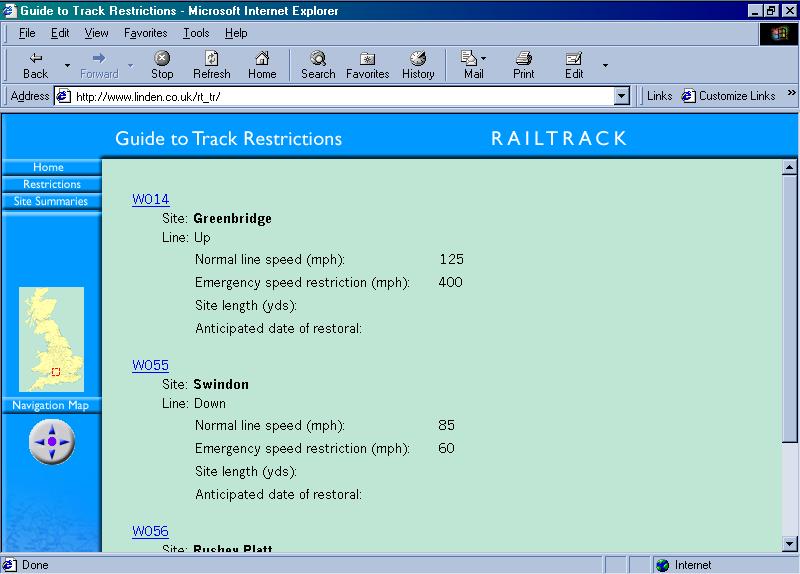Click the Internet Explorer title bar icon

(x=9, y=11)
